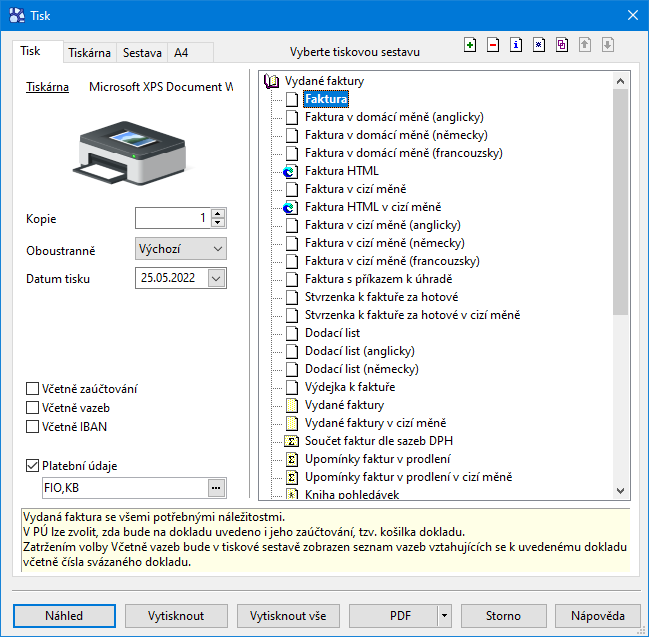Enable the Včetně vazeb checkbox
This screenshot has height=637, width=649.
[x=32, y=408]
